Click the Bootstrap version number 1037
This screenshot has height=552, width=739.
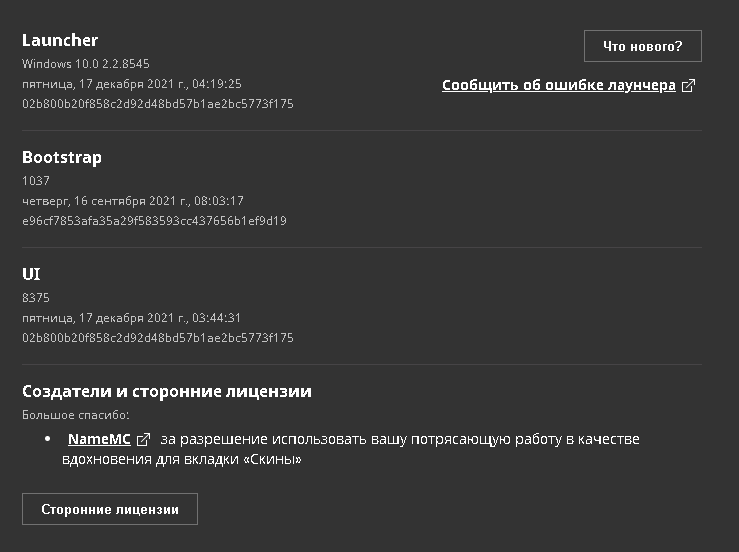[x=36, y=181]
